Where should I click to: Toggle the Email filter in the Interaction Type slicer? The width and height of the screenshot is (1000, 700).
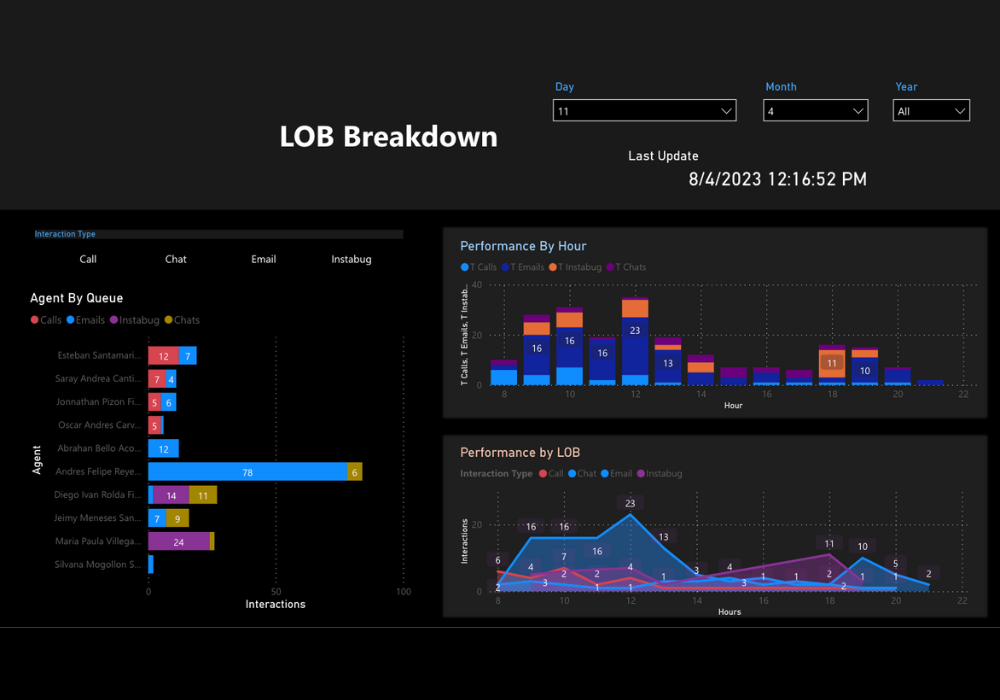(x=263, y=259)
